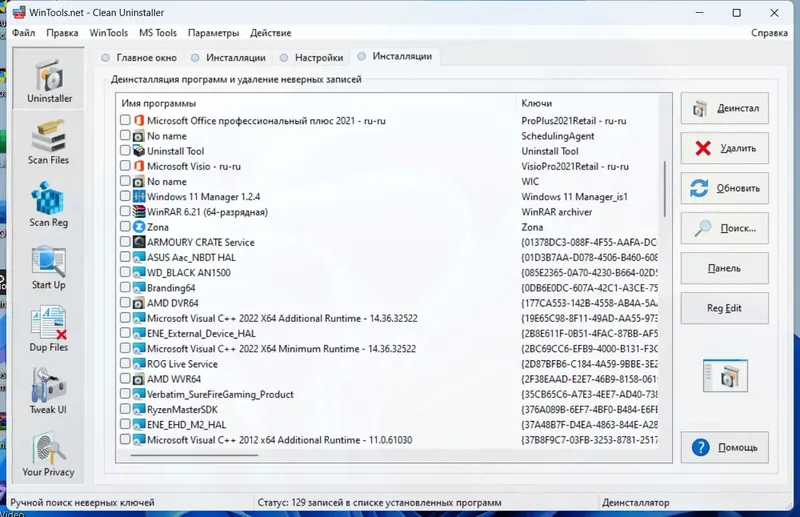The width and height of the screenshot is (800, 517).
Task: Open Reg Edit button
Action: click(x=724, y=308)
